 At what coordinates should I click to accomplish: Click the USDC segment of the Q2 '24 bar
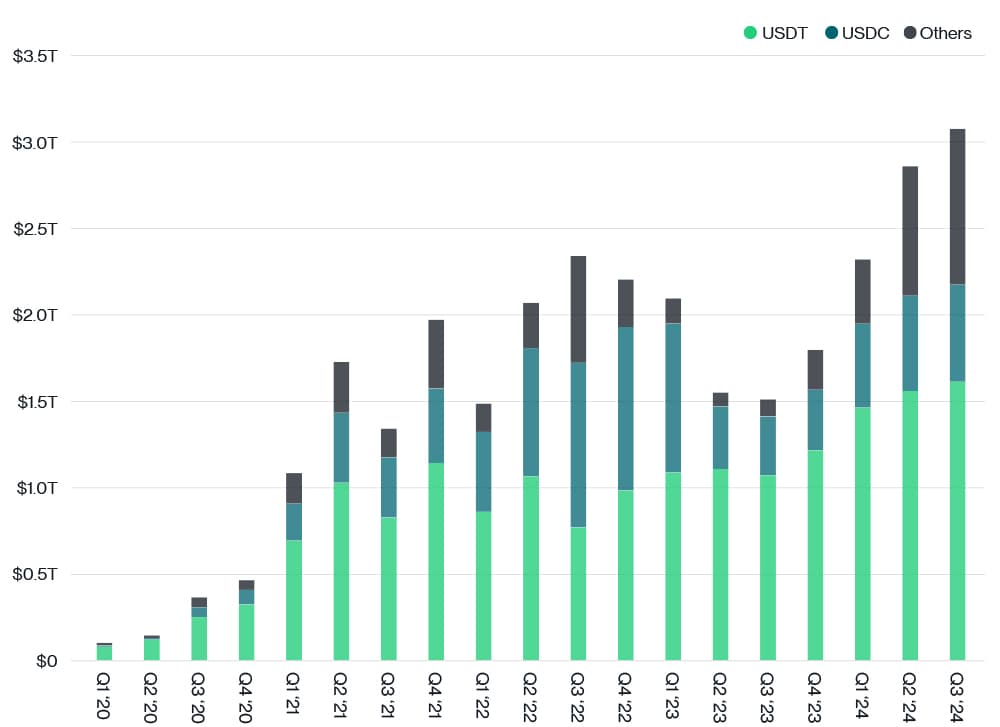910,343
